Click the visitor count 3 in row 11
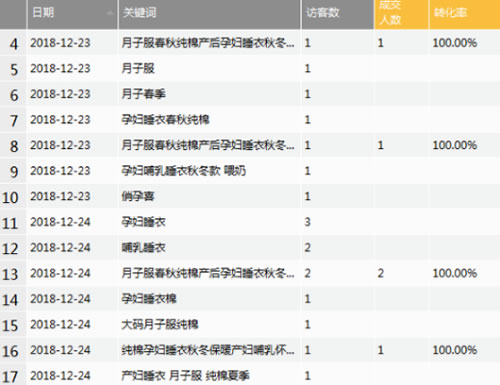 pyautogui.click(x=307, y=222)
